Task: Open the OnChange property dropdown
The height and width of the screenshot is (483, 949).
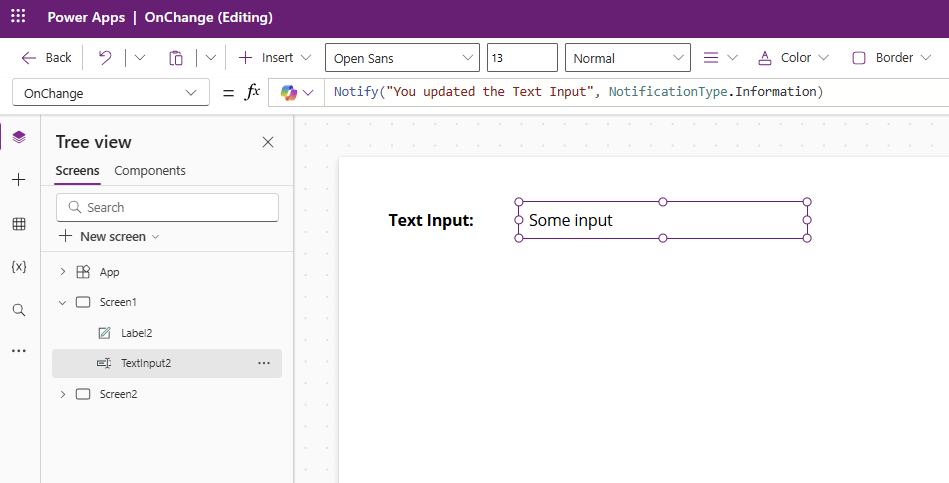Action: click(111, 93)
